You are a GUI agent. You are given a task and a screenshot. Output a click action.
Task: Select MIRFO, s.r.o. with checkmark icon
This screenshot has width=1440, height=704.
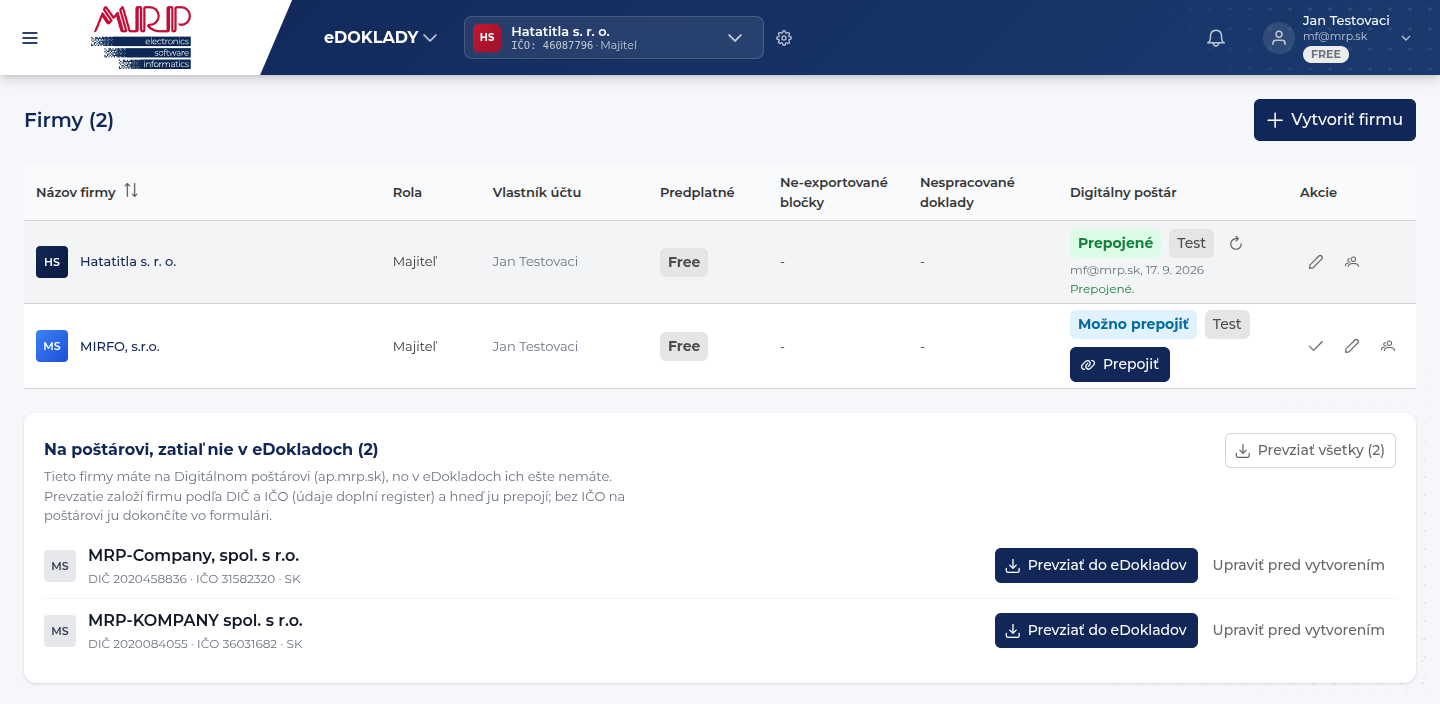(1316, 346)
